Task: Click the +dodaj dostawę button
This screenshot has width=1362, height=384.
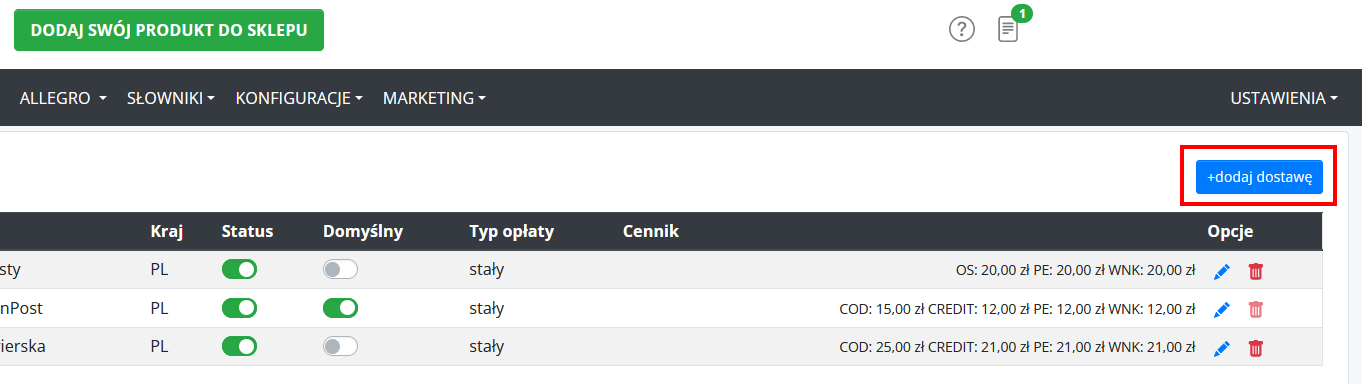Action: (1259, 177)
